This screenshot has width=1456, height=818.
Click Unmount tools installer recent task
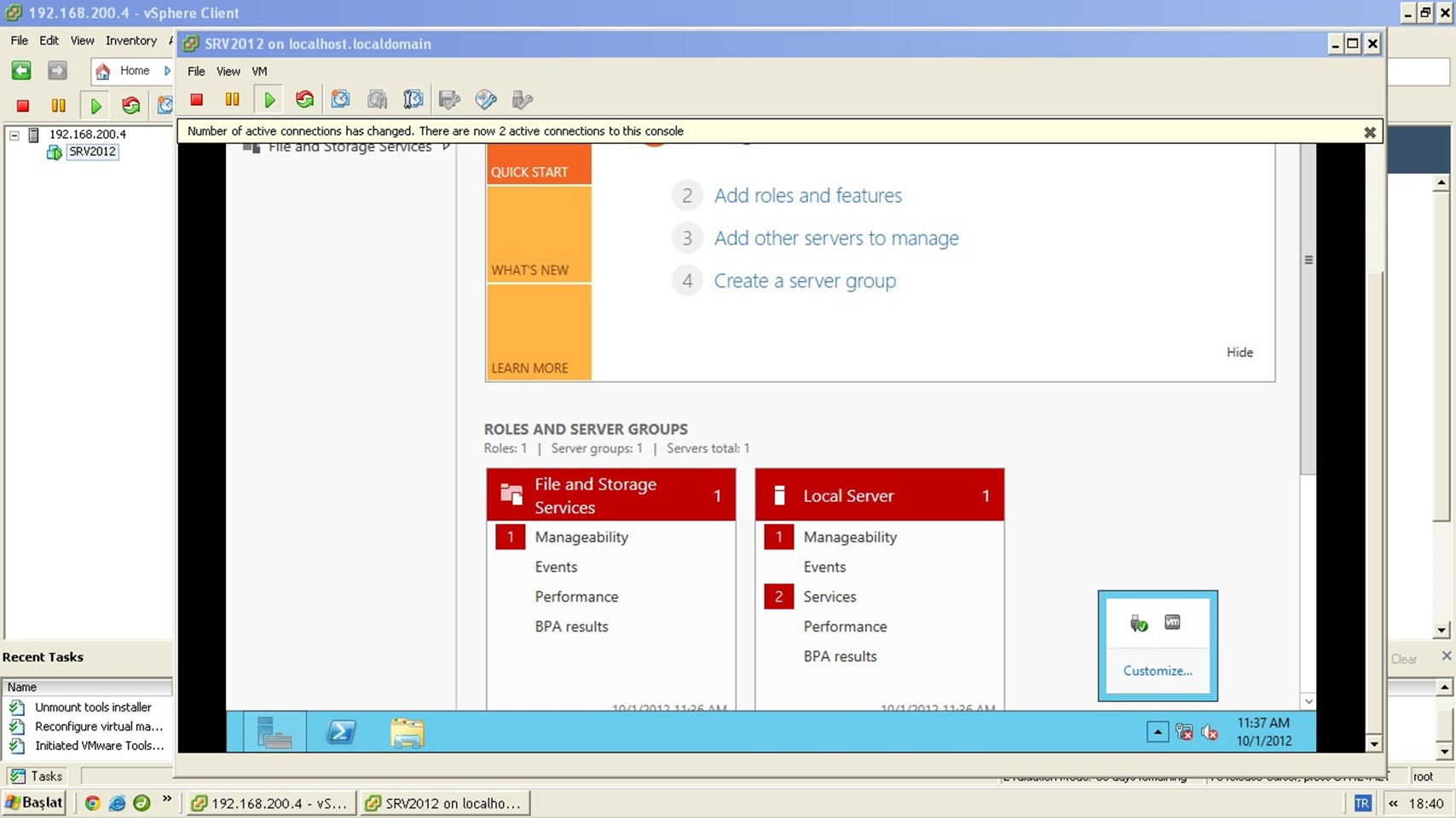click(93, 707)
